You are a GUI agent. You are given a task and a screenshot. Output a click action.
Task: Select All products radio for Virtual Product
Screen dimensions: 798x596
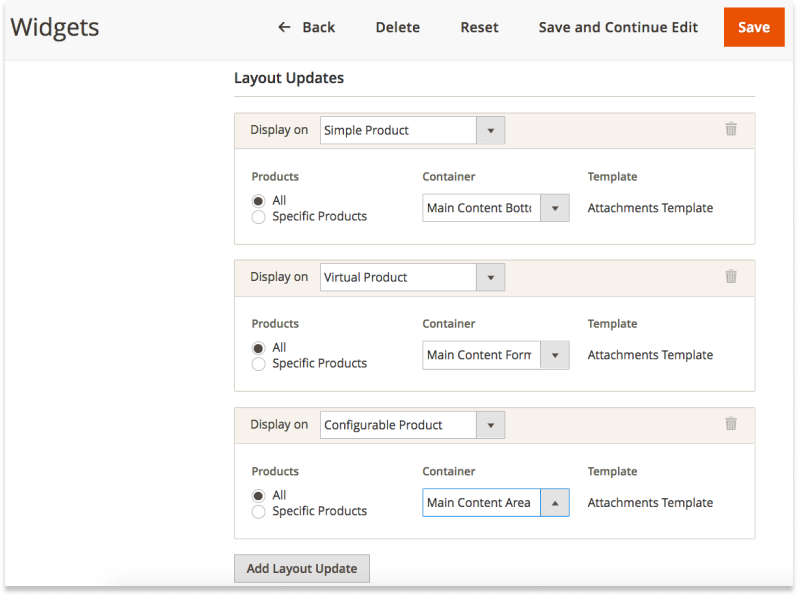(259, 348)
